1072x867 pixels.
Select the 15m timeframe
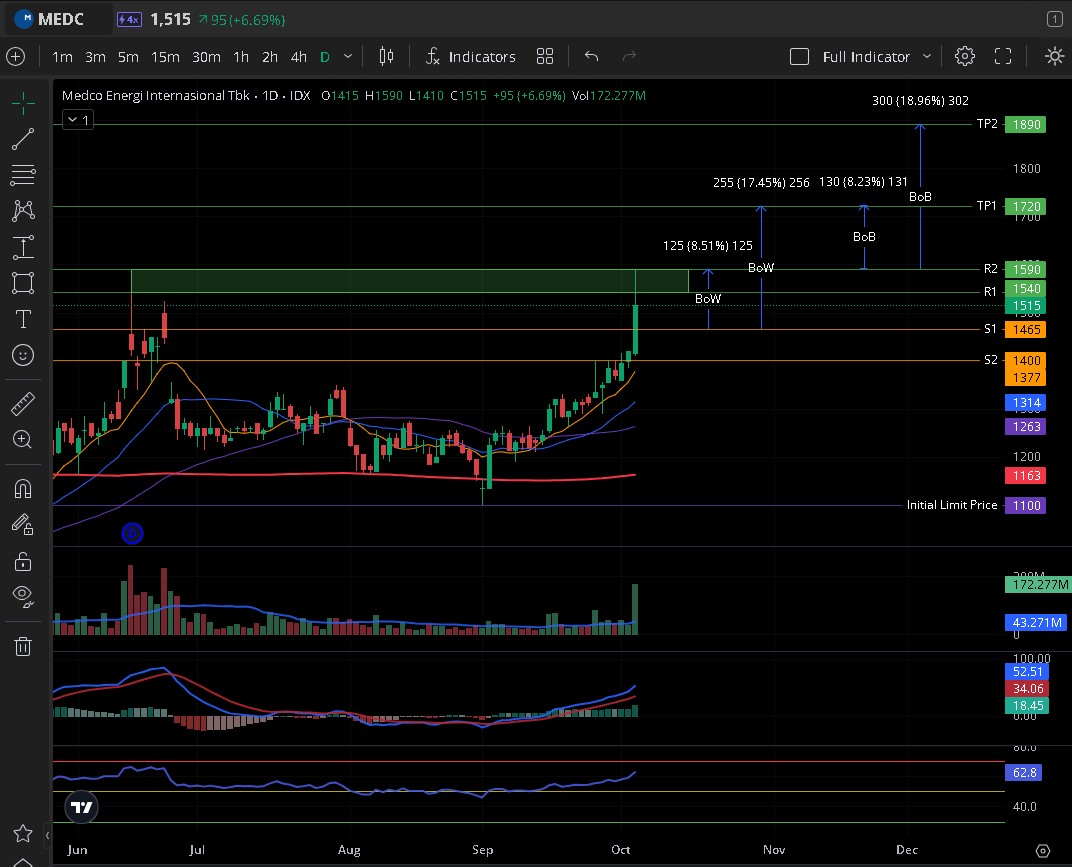(164, 57)
